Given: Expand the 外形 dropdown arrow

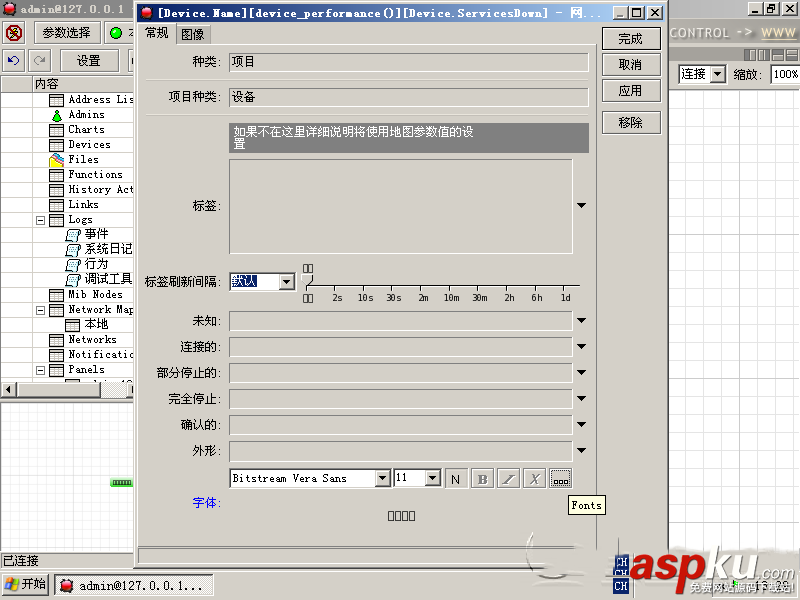Looking at the screenshot, I should (582, 451).
